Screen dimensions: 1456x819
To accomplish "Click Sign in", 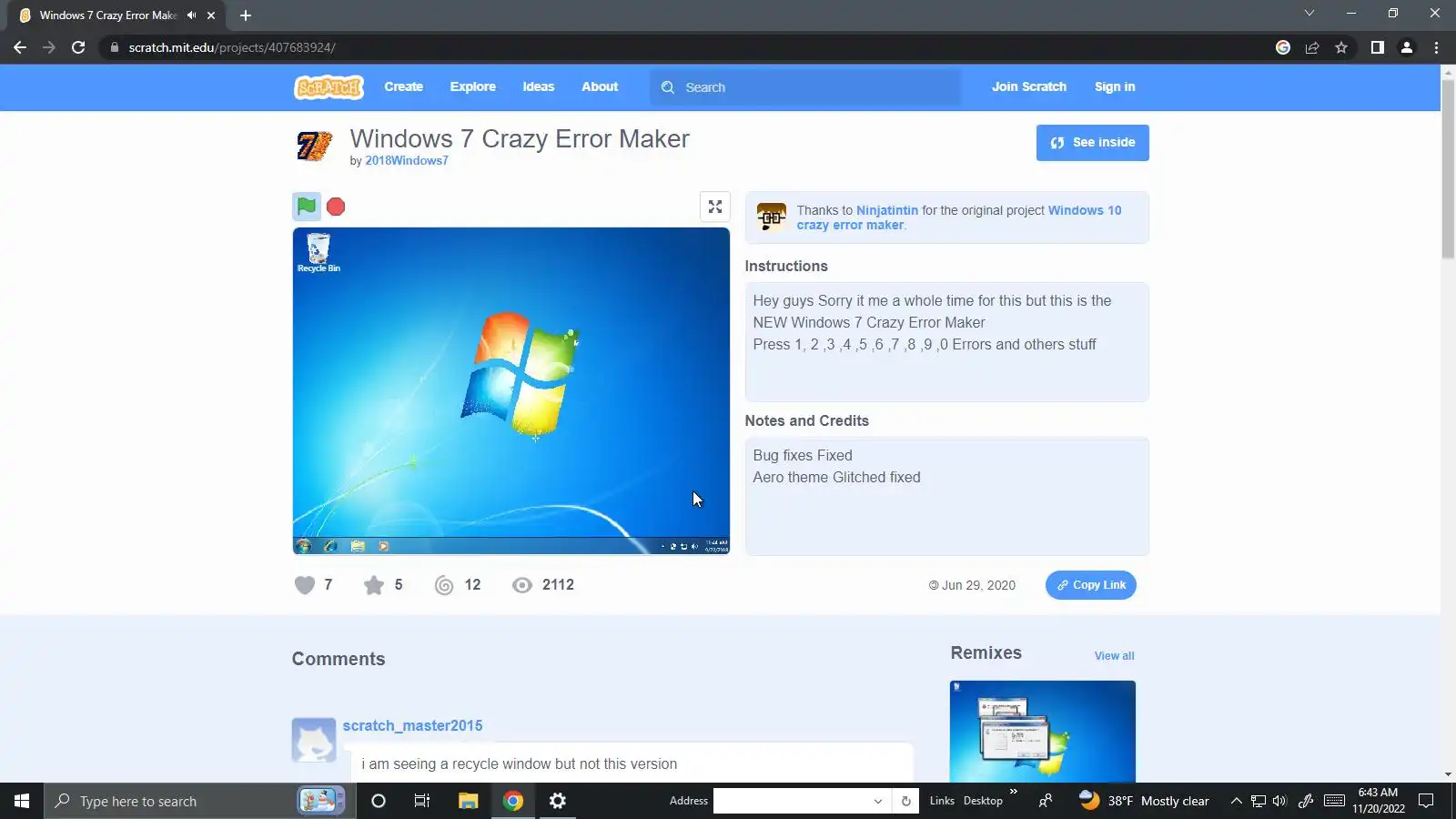I will click(1115, 87).
